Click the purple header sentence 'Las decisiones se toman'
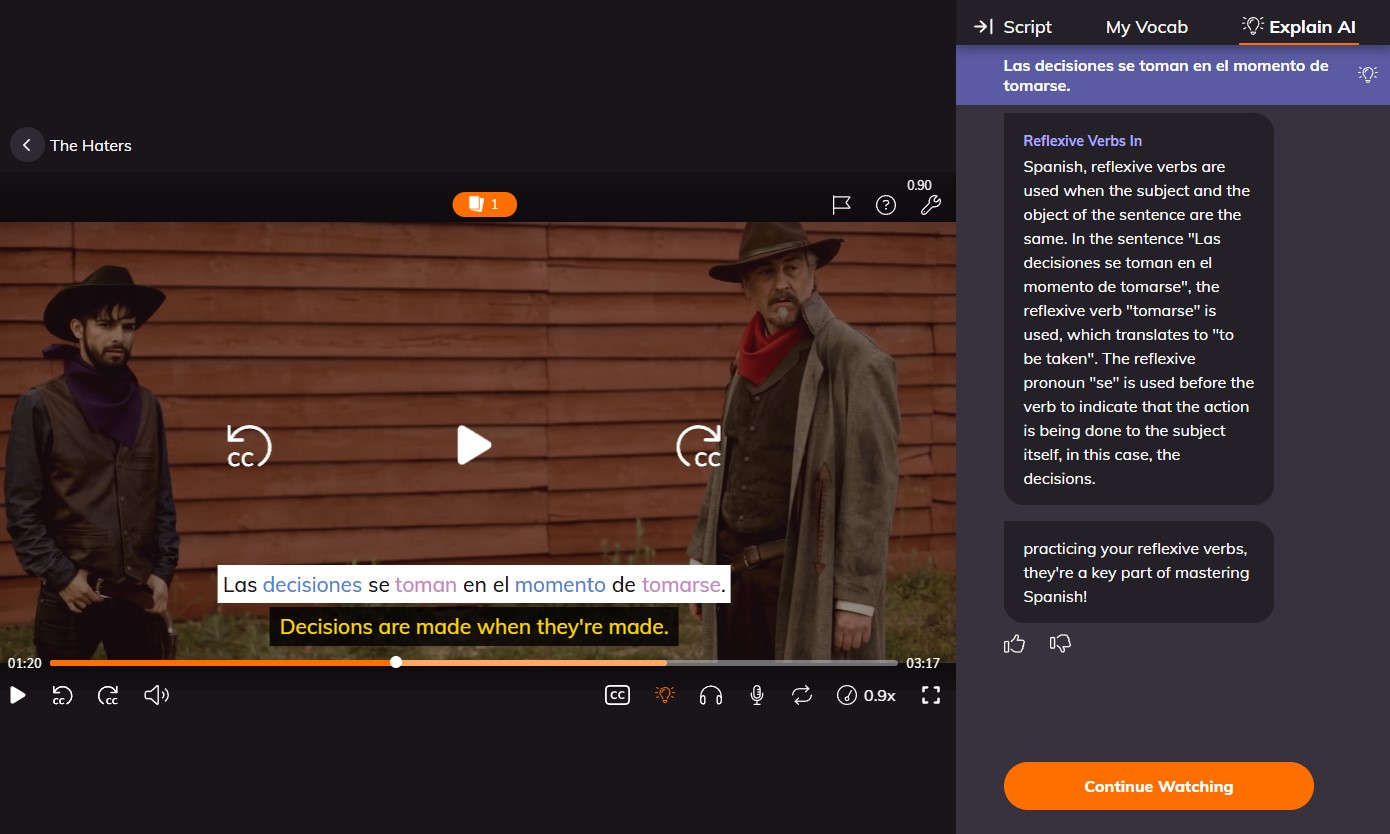The width and height of the screenshot is (1390, 834). click(1166, 75)
